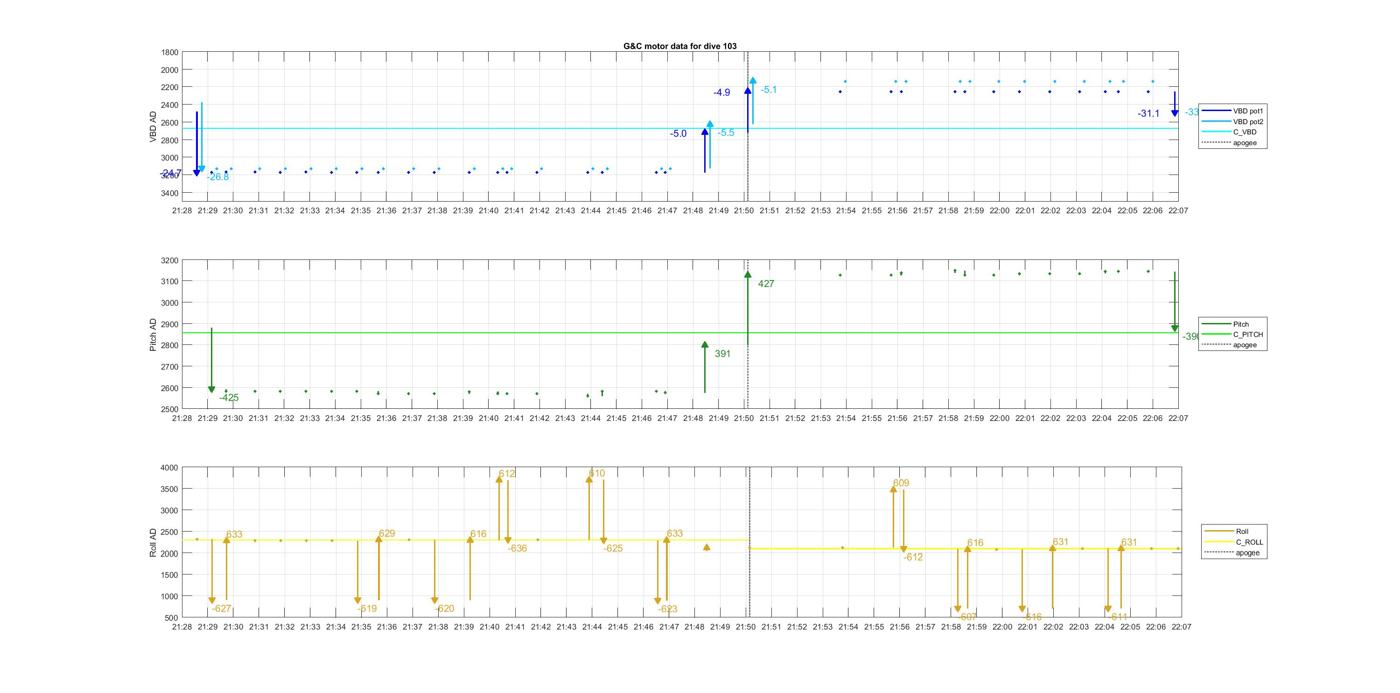Click the "629" value in Roll plot
1400x693 pixels.
click(x=387, y=534)
